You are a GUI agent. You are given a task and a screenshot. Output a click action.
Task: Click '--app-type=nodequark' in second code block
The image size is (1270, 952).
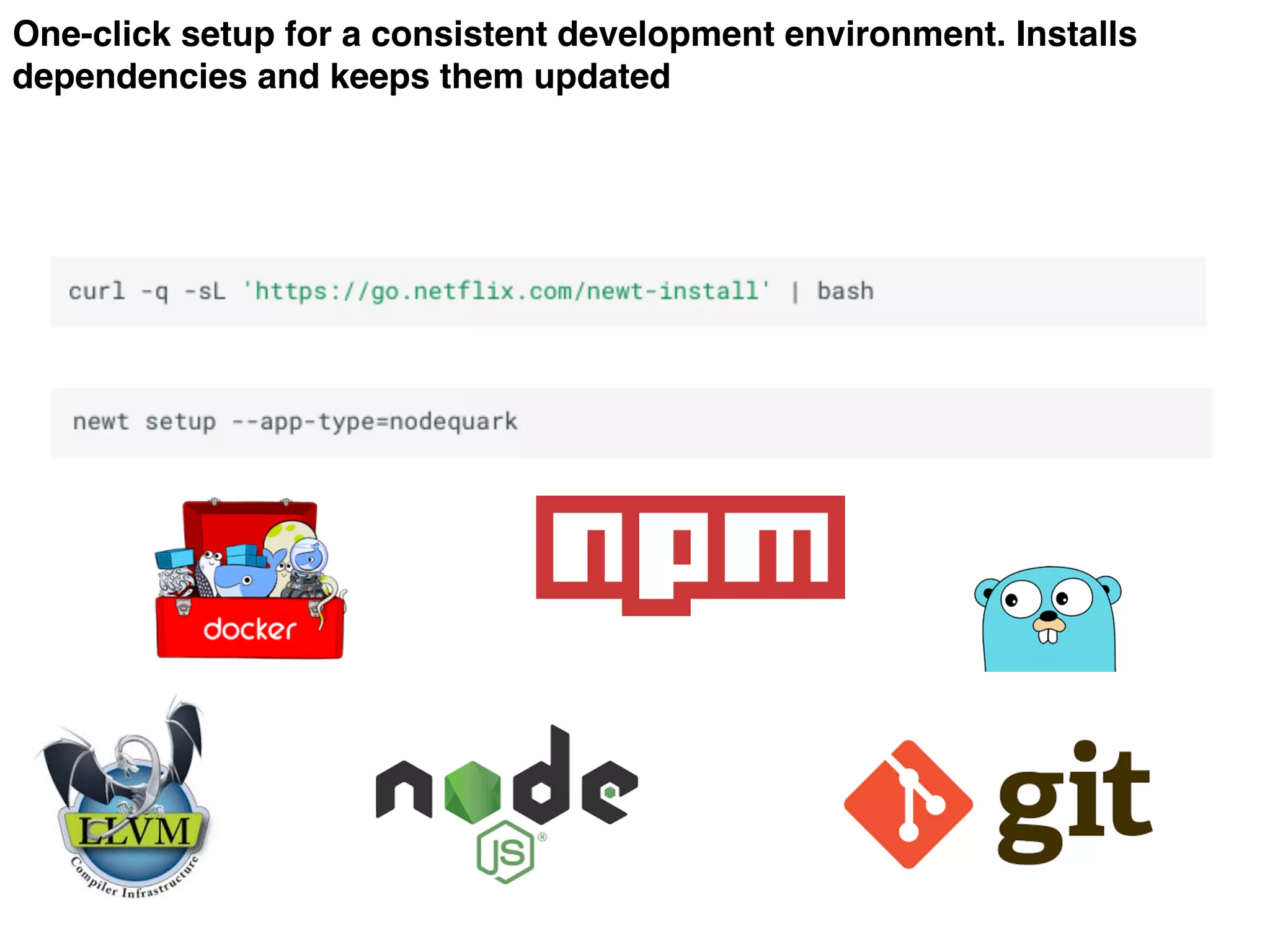(x=375, y=422)
